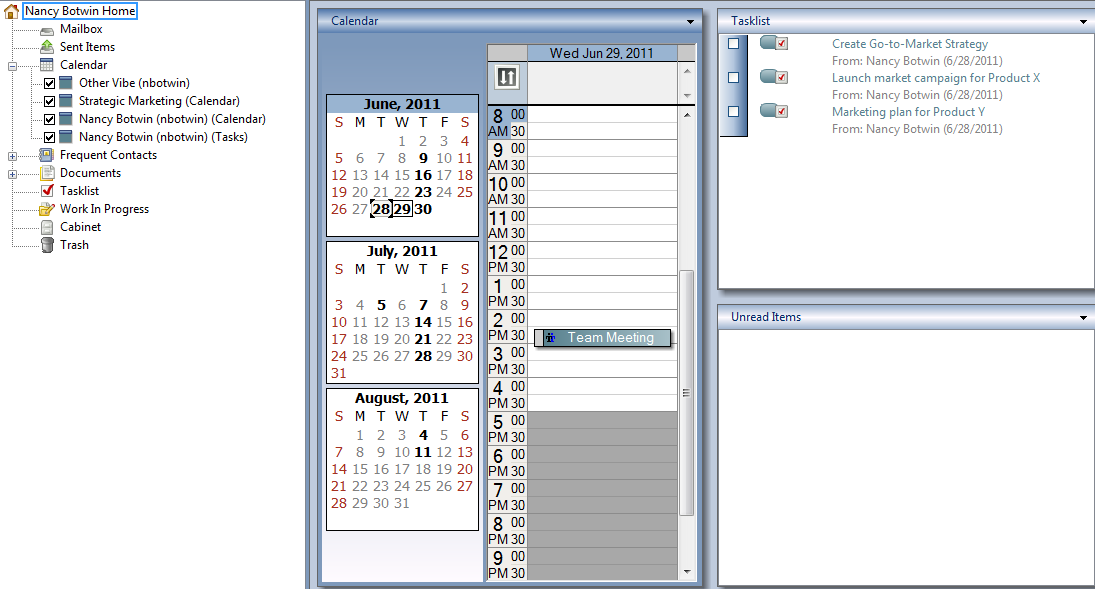Open the Team Meeting appointment

click(x=603, y=338)
